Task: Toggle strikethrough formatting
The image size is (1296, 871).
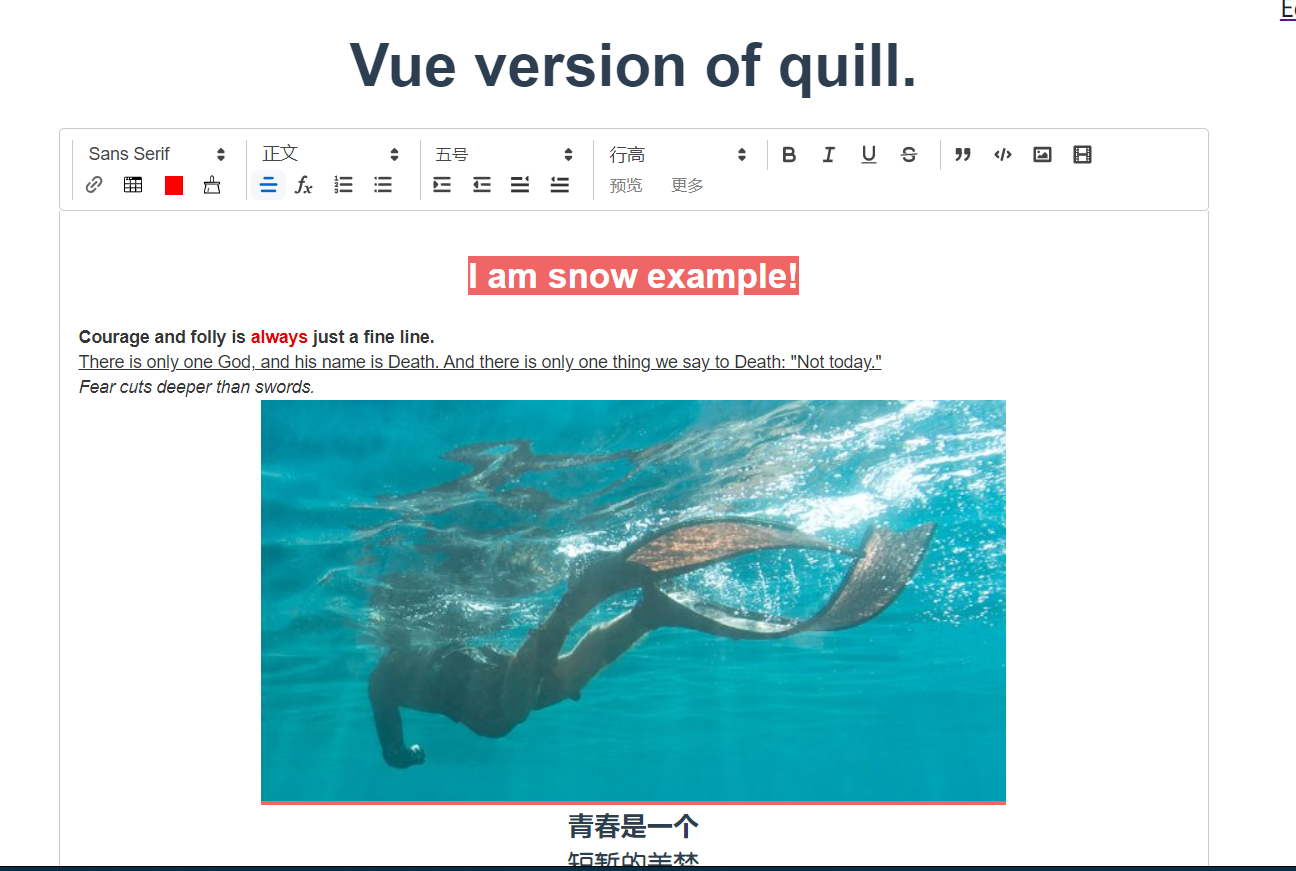Action: pos(908,154)
